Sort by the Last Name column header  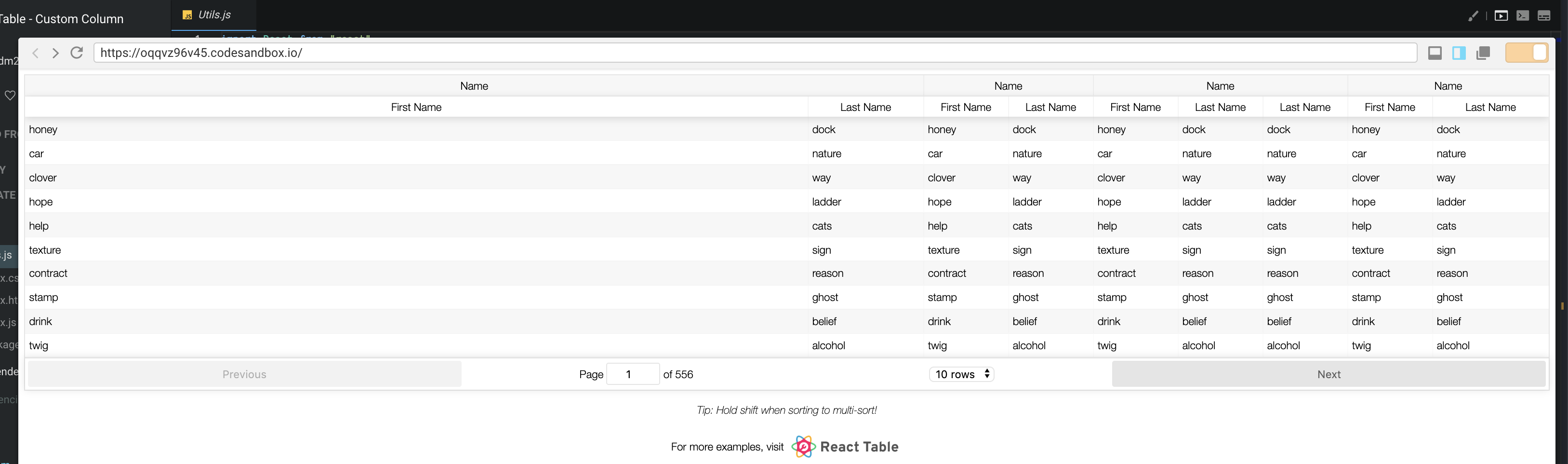[x=865, y=107]
